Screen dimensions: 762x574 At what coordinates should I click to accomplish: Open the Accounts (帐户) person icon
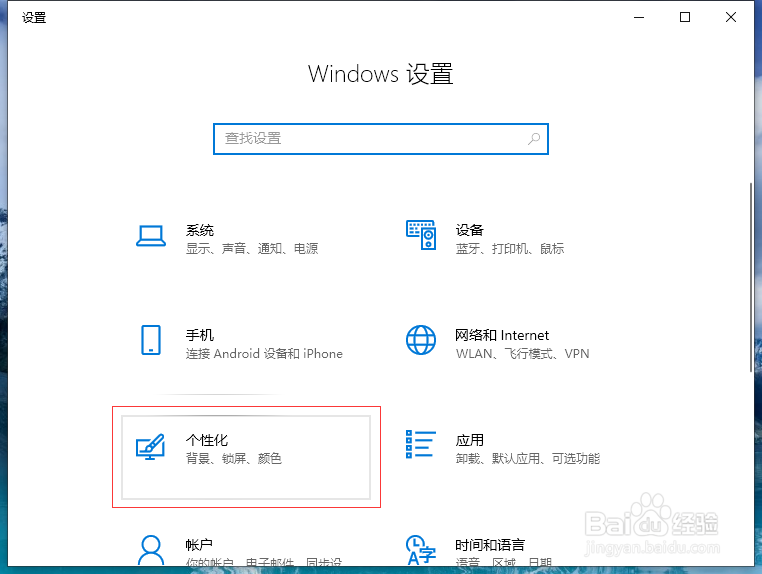click(x=151, y=550)
